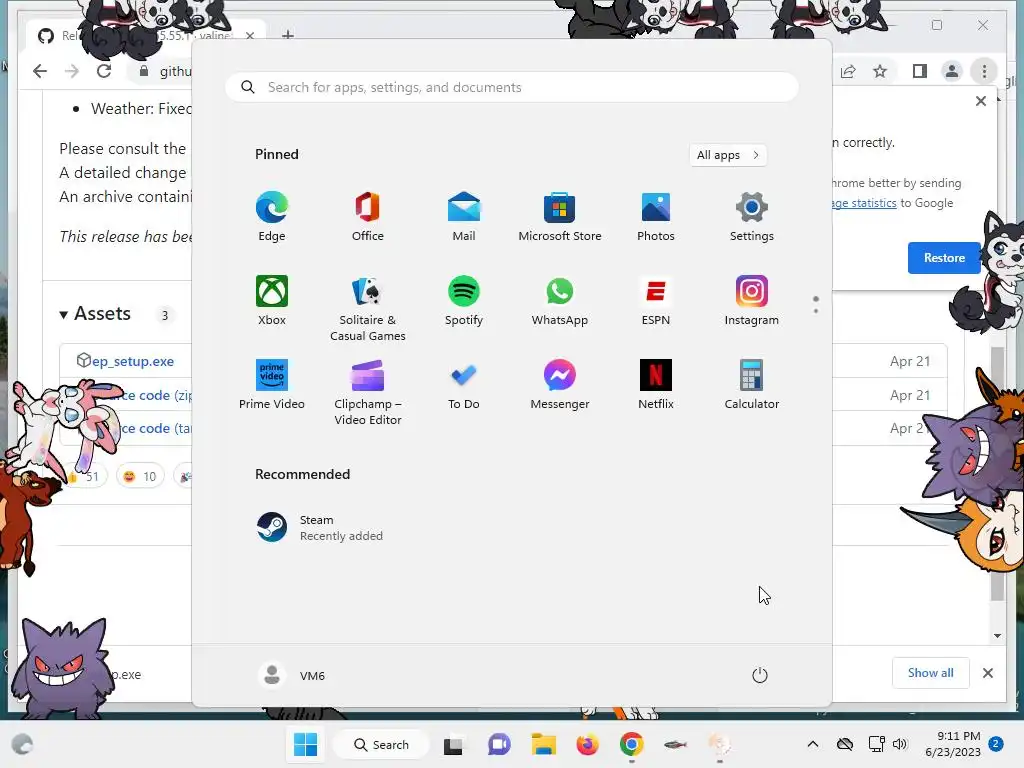
Task: Launch the Xbox app
Action: pos(272,301)
